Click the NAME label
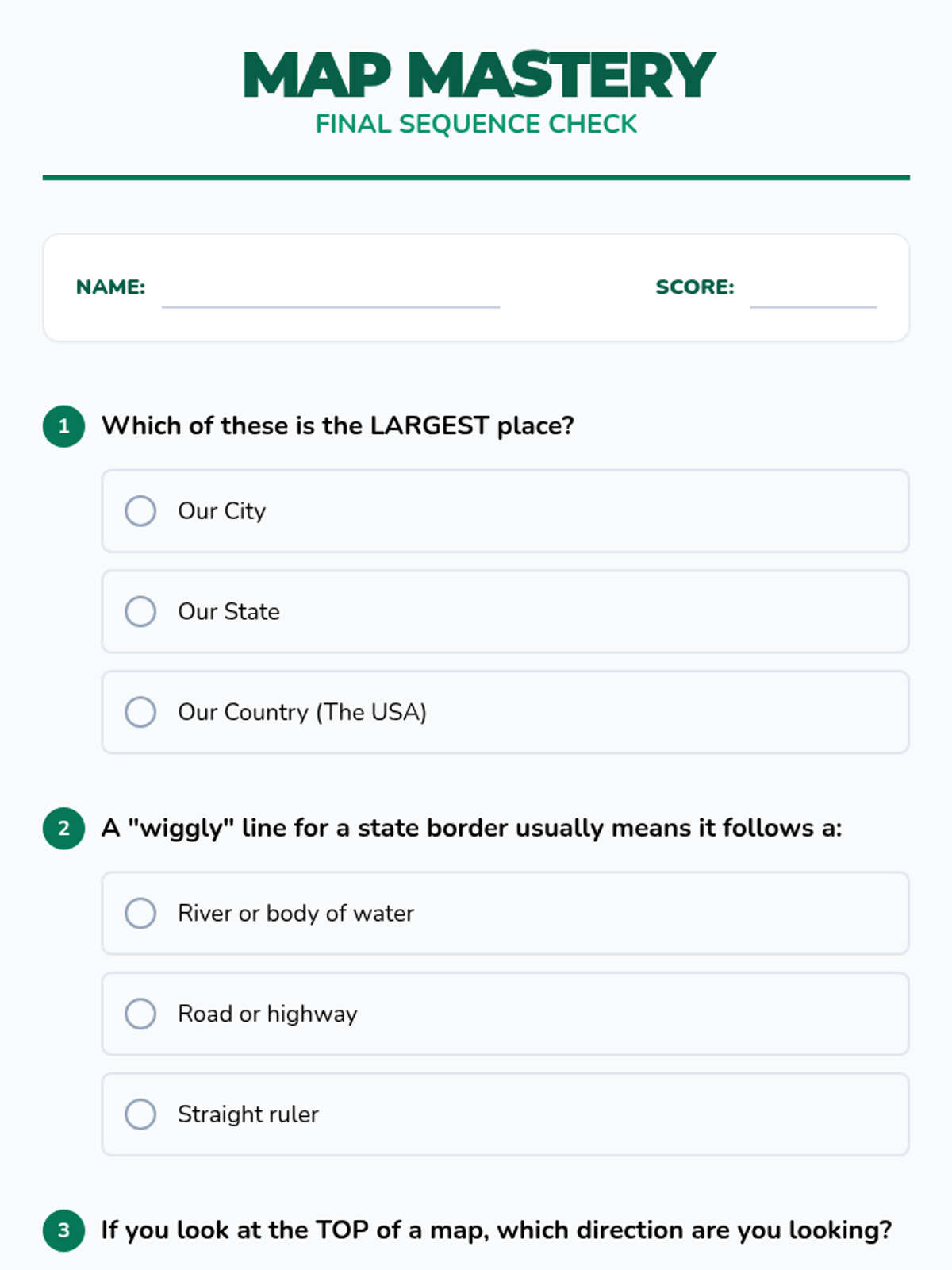Screen dimensions: 952x1270 [110, 287]
